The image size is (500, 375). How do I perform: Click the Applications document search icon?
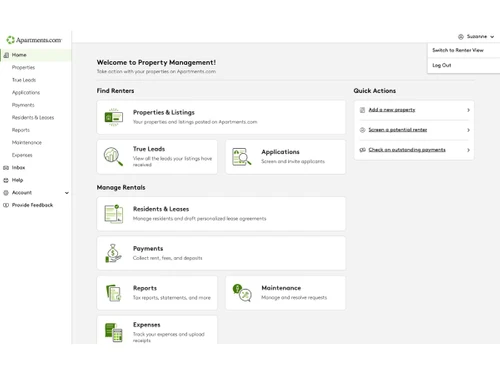242,157
